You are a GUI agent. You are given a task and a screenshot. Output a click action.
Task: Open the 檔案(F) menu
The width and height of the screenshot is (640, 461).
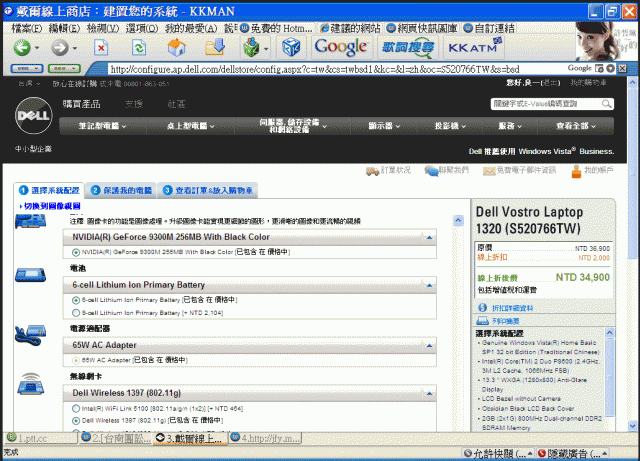(27, 28)
